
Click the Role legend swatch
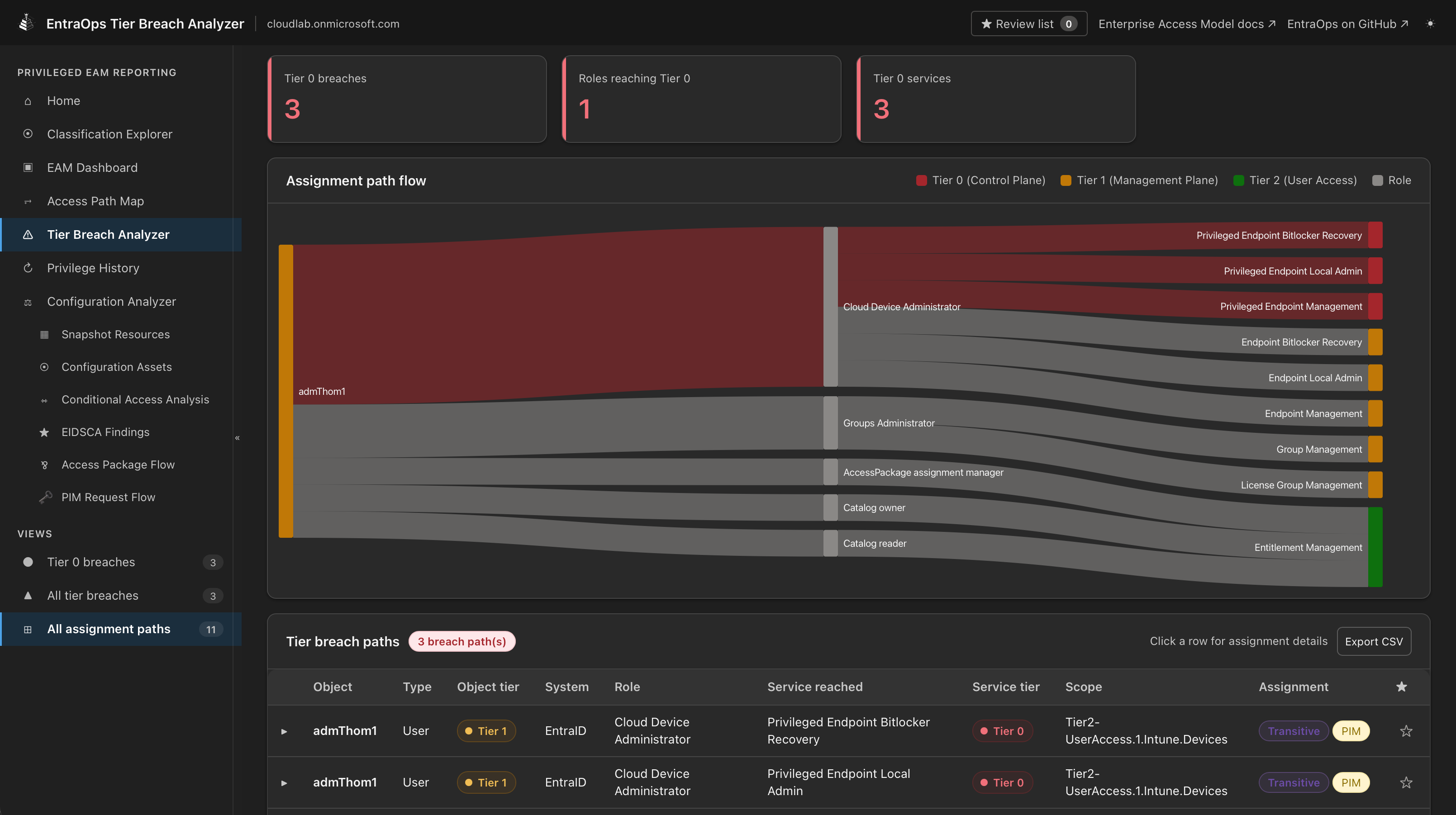1377,180
